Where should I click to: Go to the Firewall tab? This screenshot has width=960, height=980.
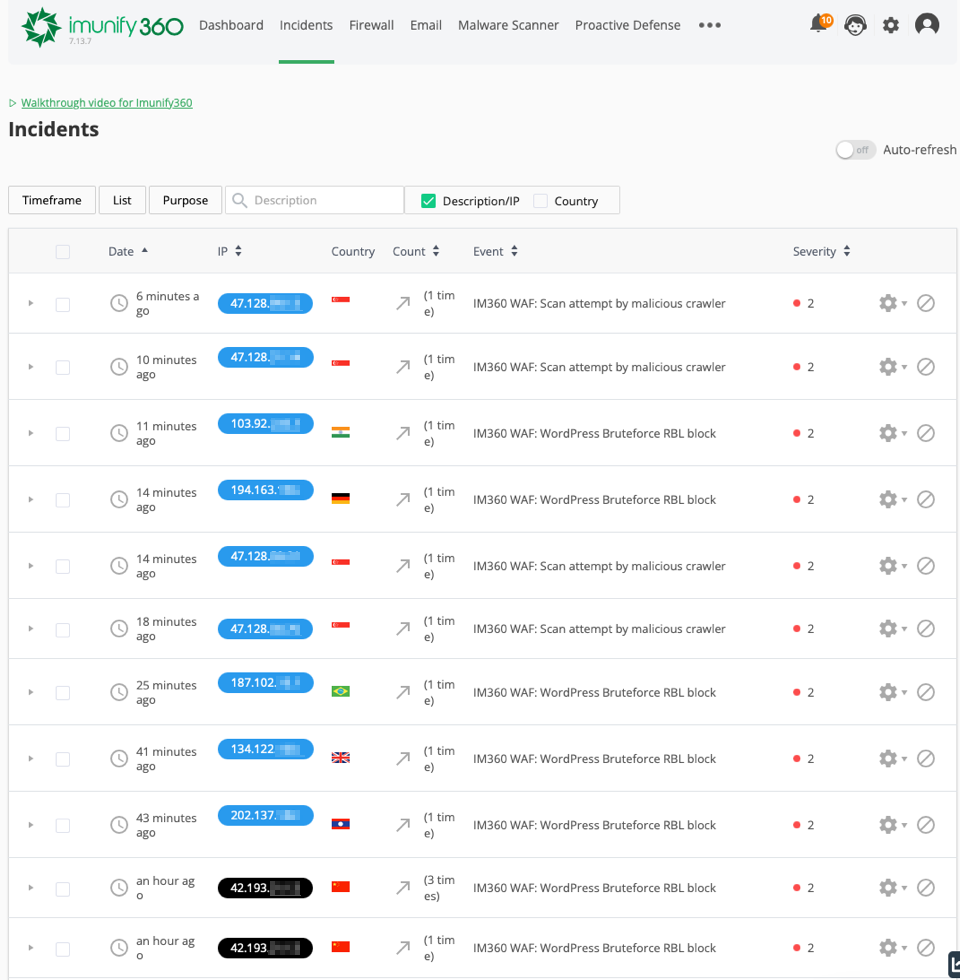pyautogui.click(x=371, y=25)
